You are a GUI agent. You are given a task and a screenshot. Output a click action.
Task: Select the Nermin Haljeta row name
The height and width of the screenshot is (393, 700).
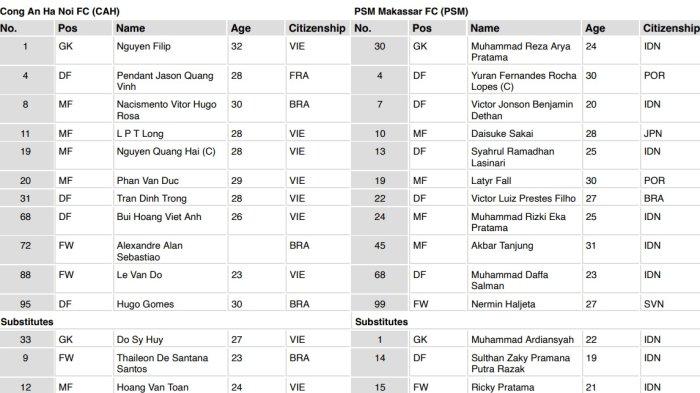click(524, 304)
